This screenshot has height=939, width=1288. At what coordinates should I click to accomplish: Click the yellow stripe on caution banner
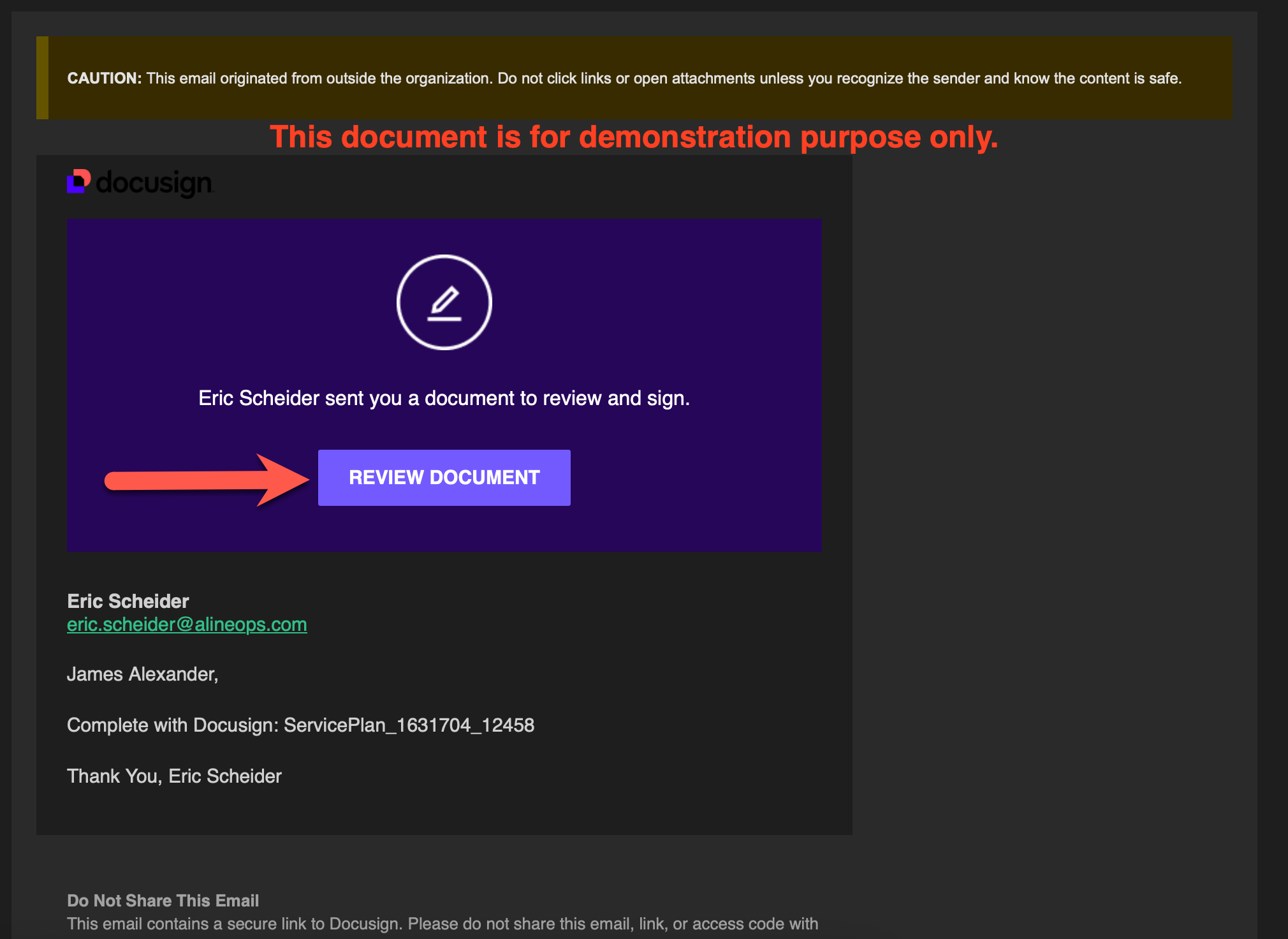tap(42, 78)
